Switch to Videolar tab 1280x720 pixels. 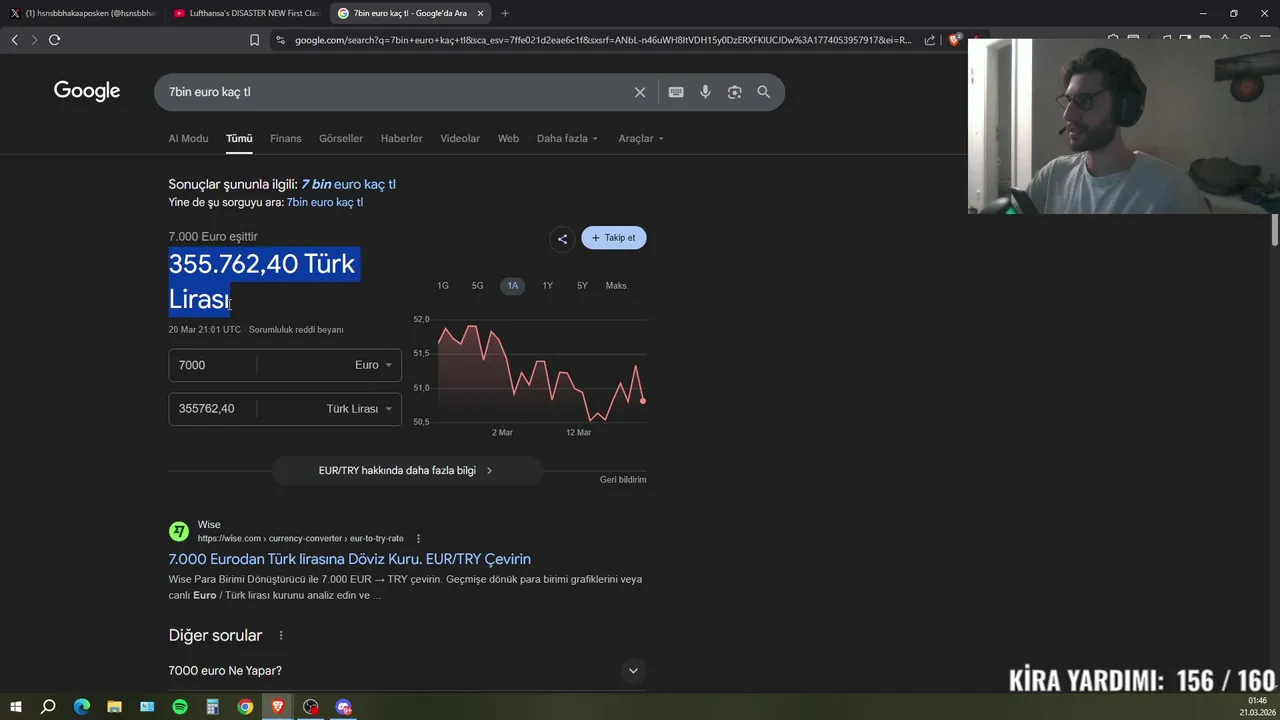click(460, 139)
